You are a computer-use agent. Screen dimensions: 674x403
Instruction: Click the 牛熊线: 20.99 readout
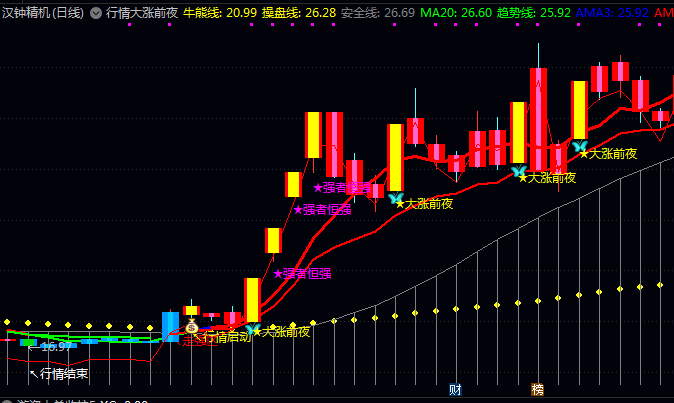click(x=220, y=13)
